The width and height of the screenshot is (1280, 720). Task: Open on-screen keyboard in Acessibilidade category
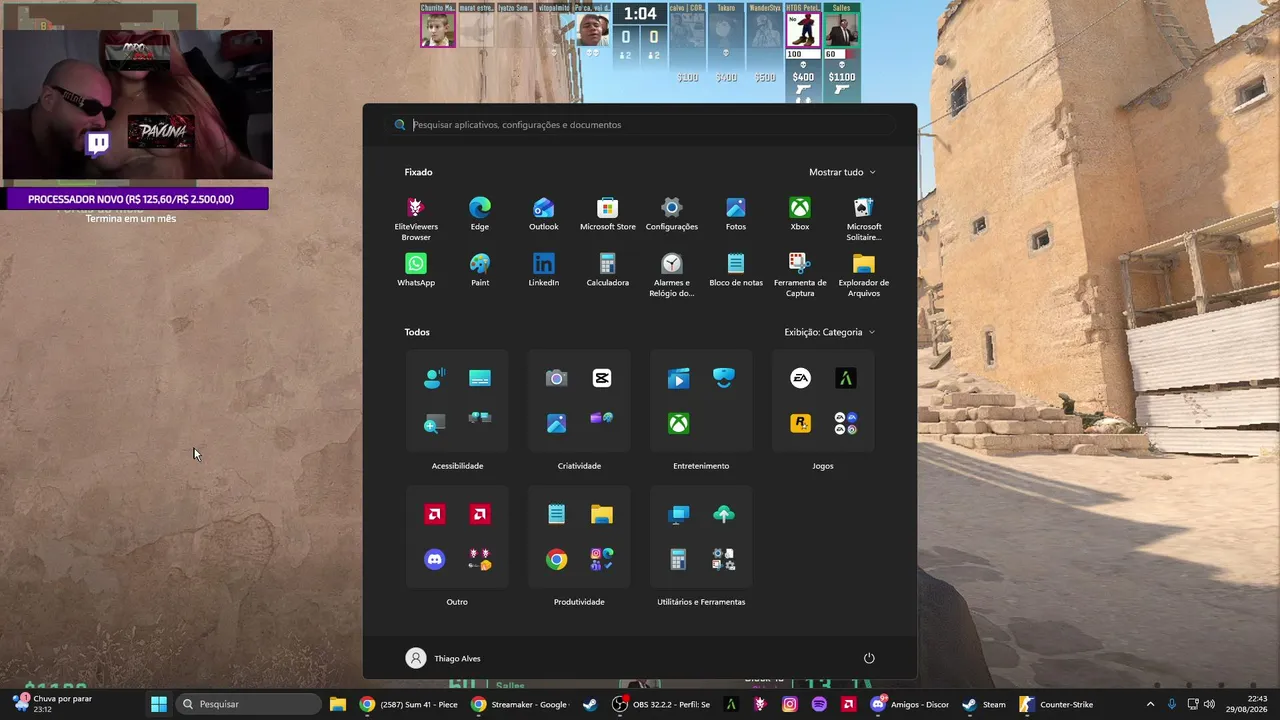(480, 378)
